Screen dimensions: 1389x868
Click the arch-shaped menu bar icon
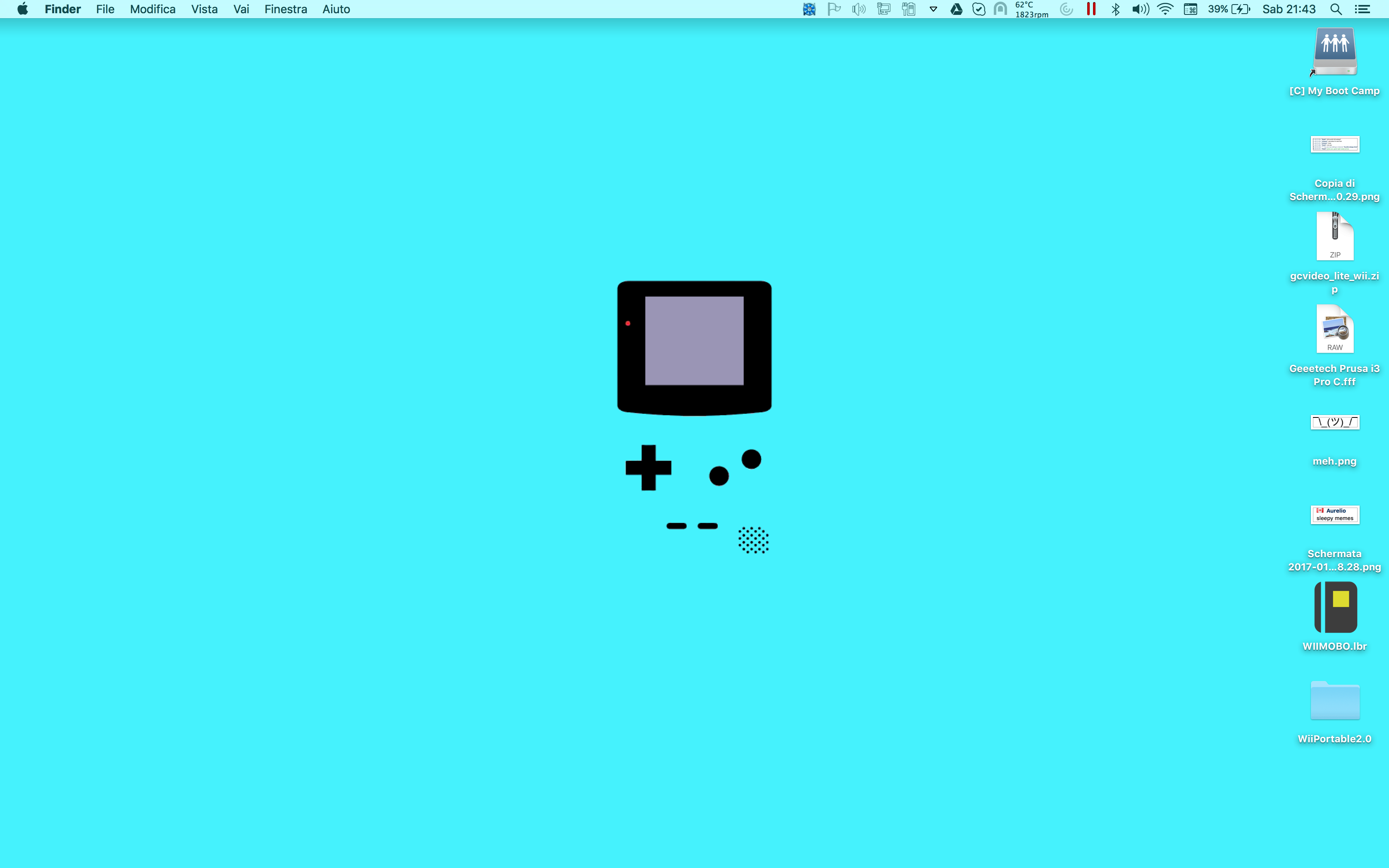pos(1000,9)
